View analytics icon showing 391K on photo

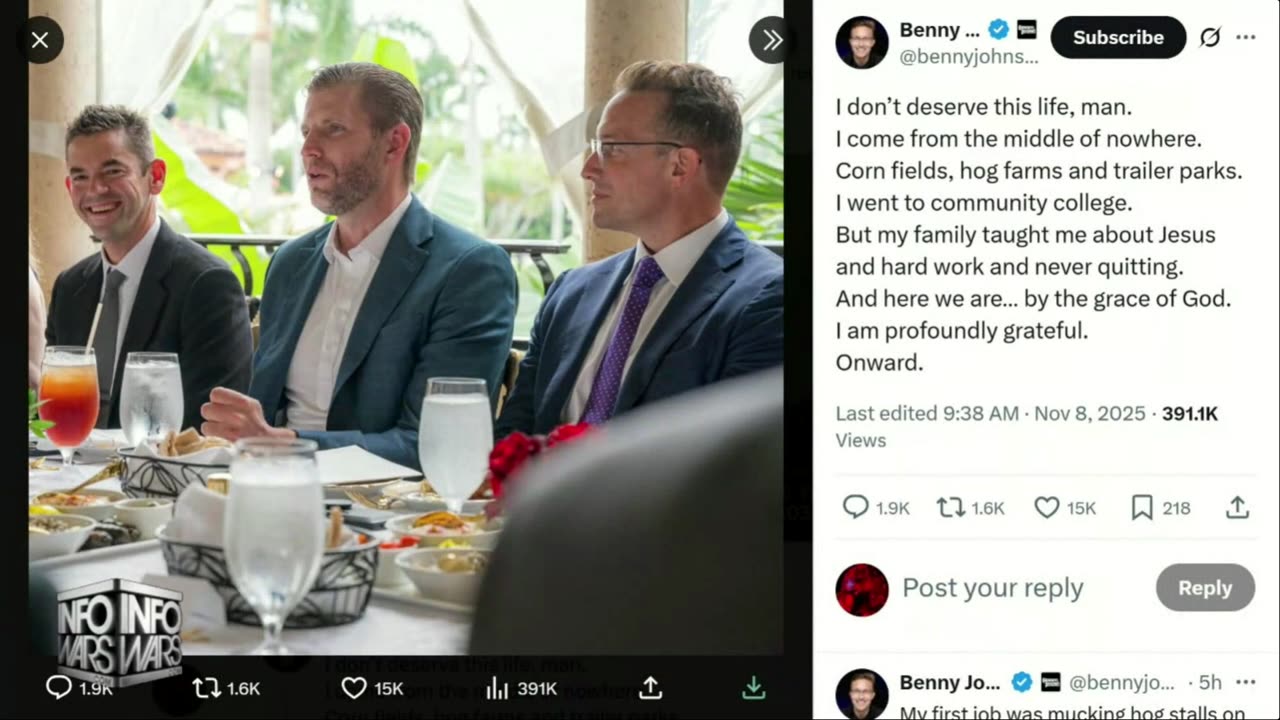pos(497,688)
